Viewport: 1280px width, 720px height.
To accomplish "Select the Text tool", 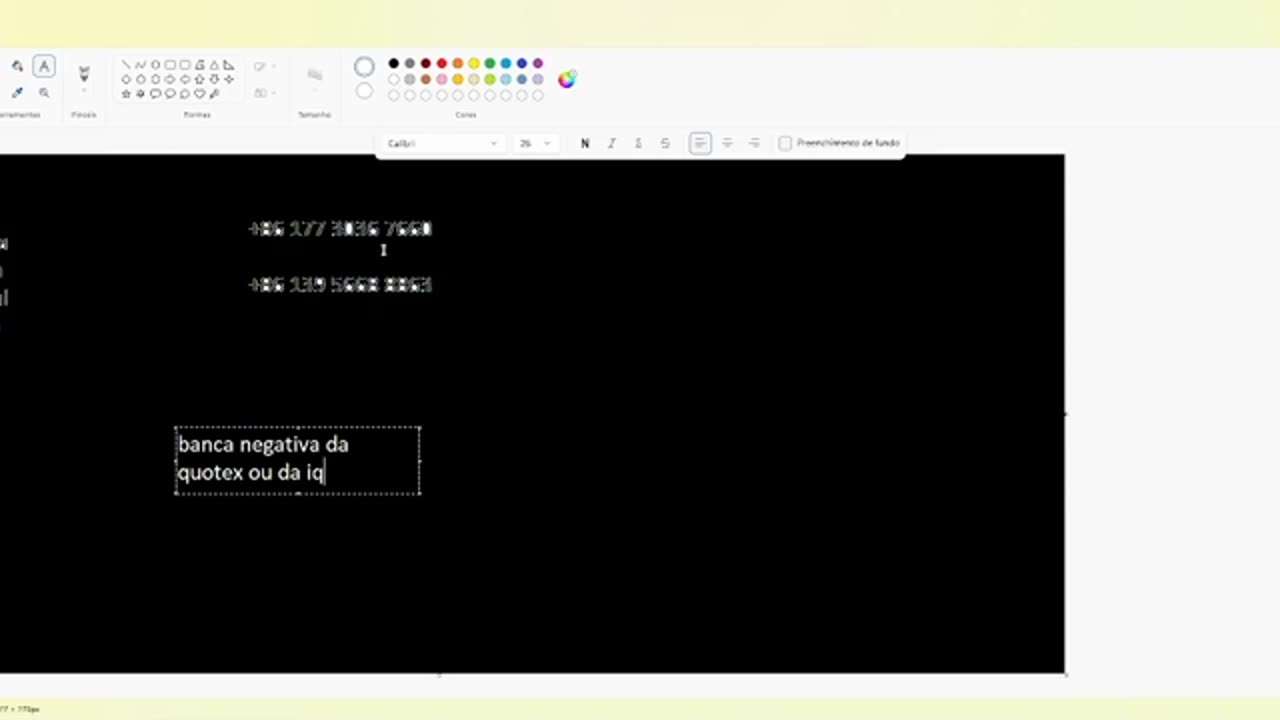I will [44, 66].
